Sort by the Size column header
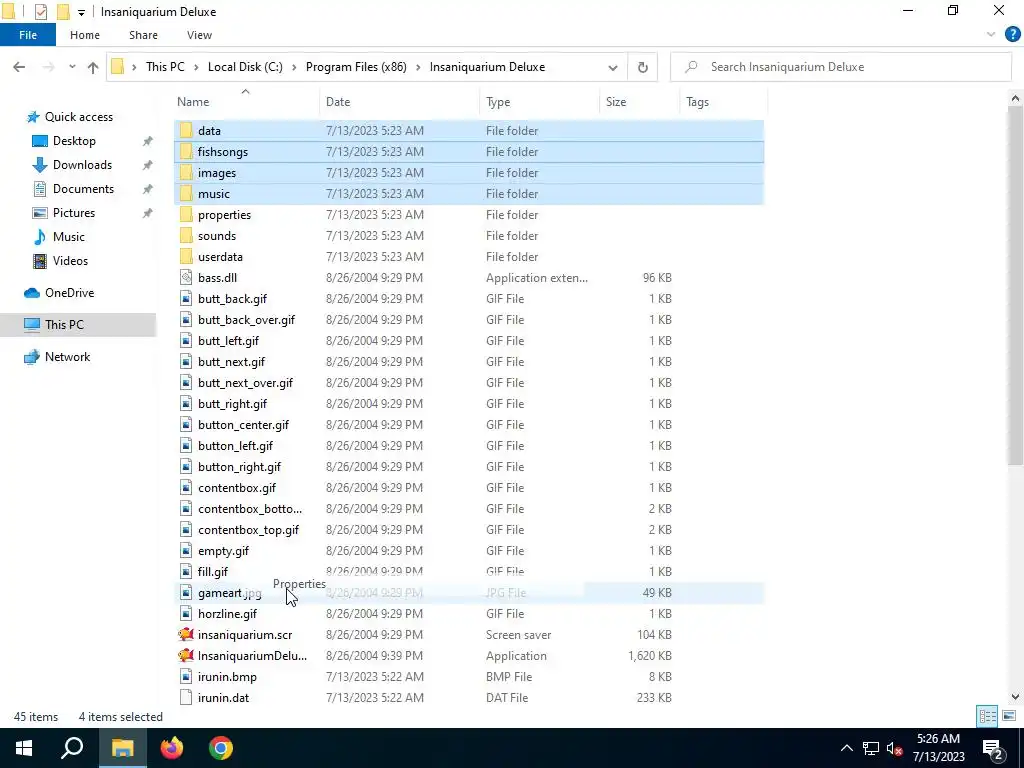Screen dimensions: 1024x768 639,102
